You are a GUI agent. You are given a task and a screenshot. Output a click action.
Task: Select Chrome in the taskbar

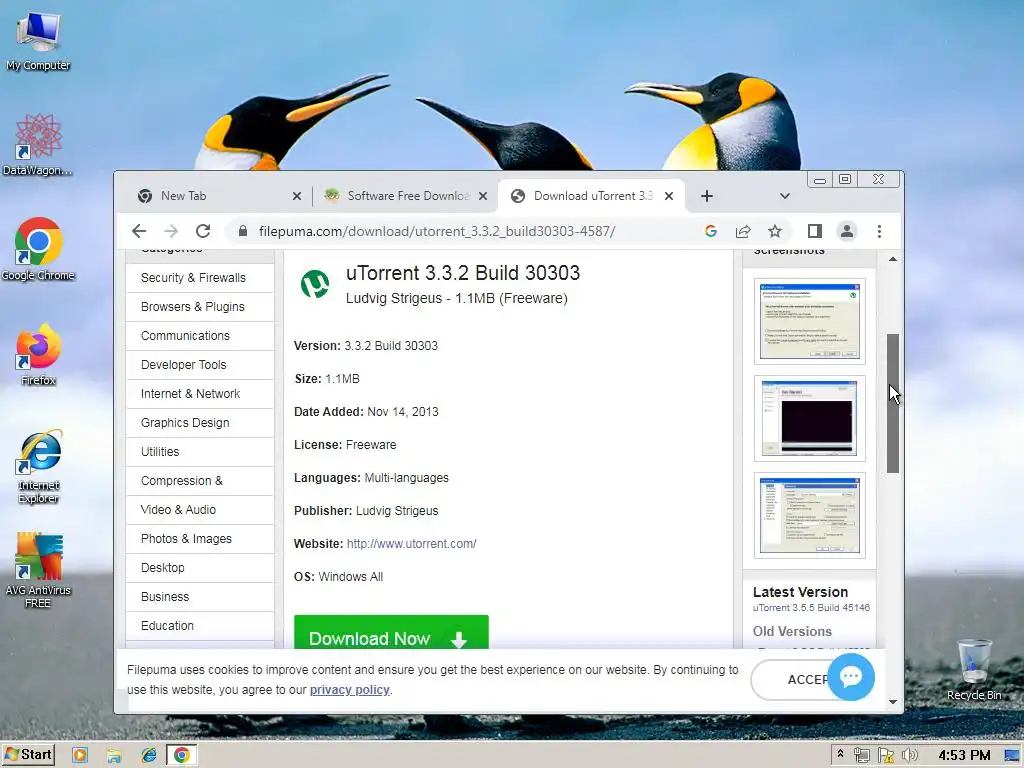click(182, 756)
